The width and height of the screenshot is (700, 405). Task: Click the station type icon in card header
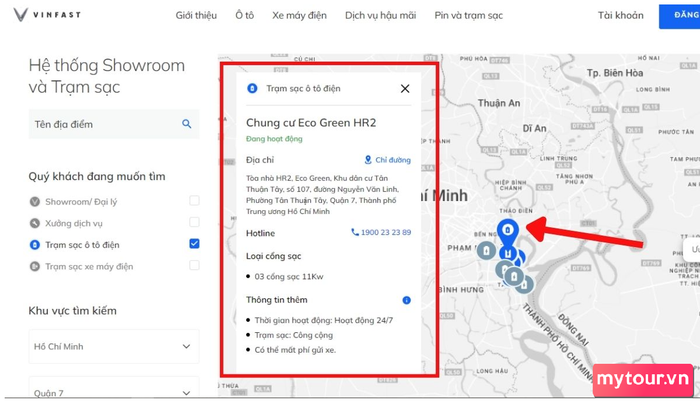(252, 88)
